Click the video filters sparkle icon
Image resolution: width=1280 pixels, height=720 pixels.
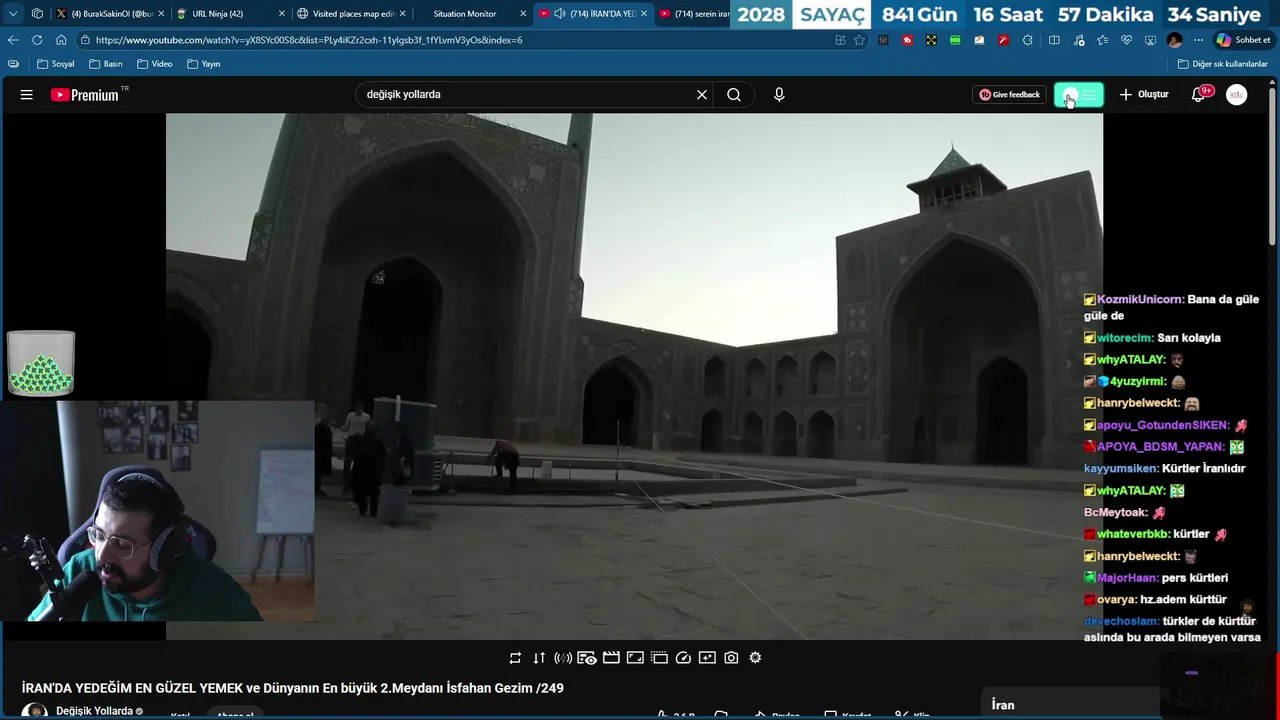[707, 658]
